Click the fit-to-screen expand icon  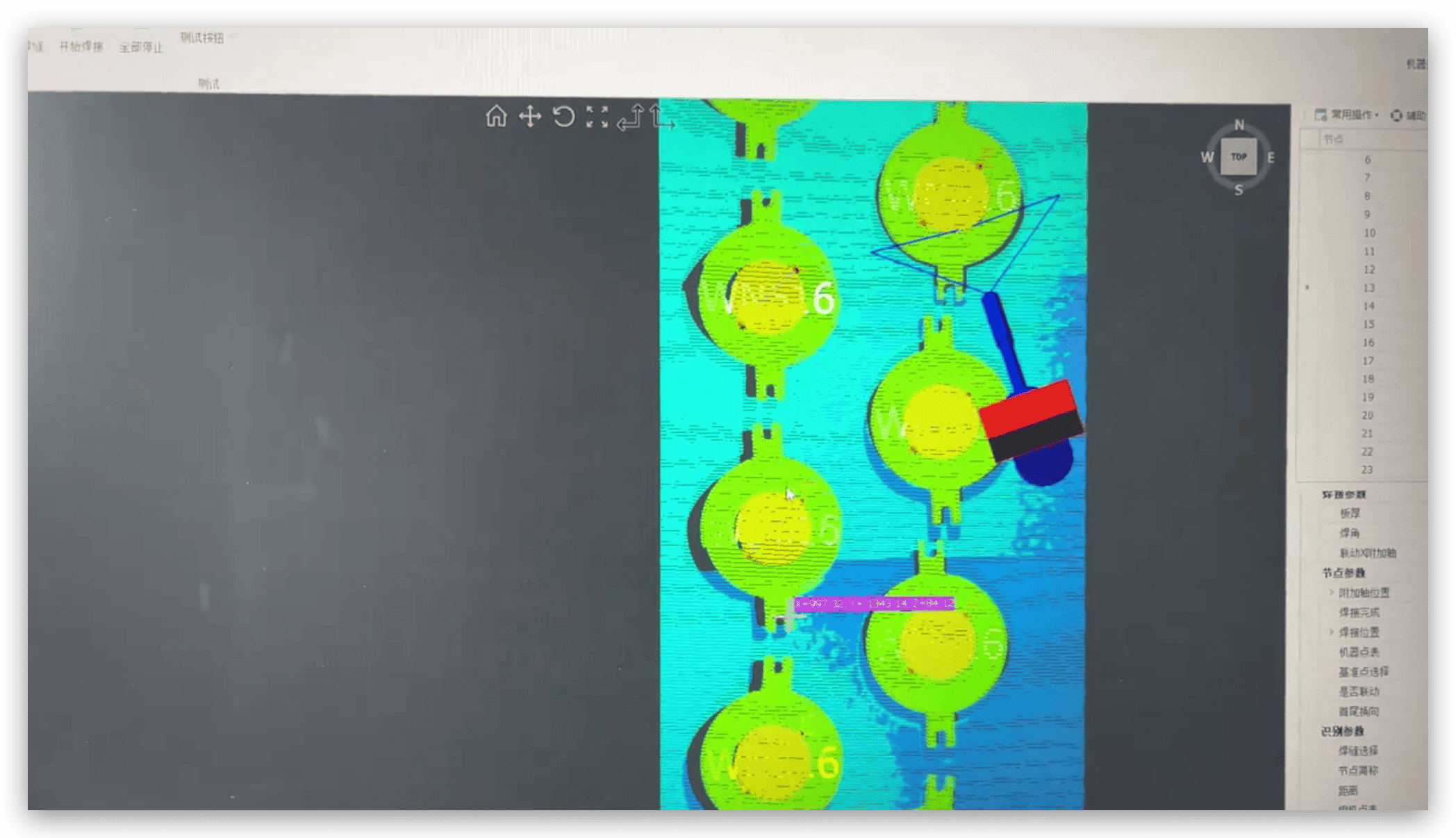coord(597,117)
